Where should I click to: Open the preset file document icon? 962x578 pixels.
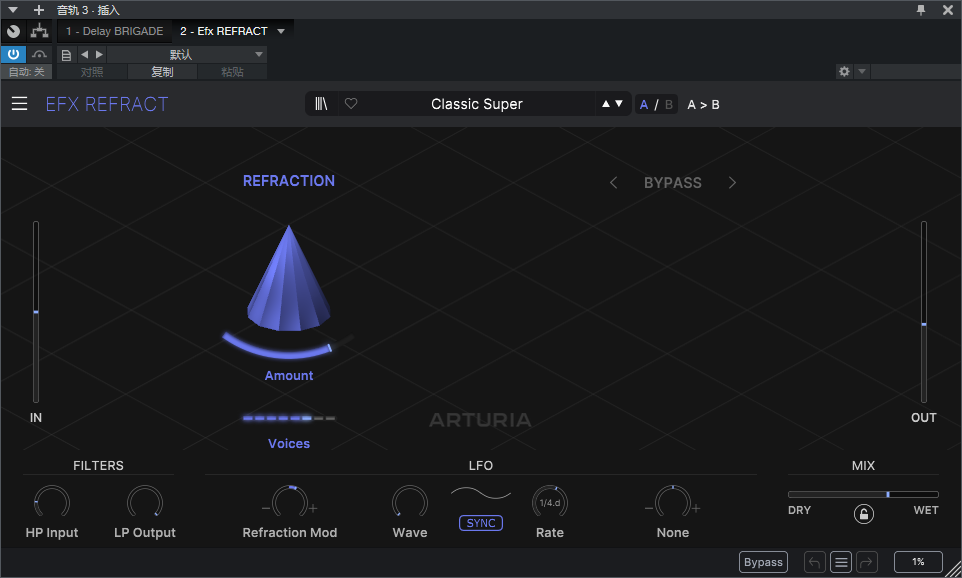pyautogui.click(x=66, y=55)
